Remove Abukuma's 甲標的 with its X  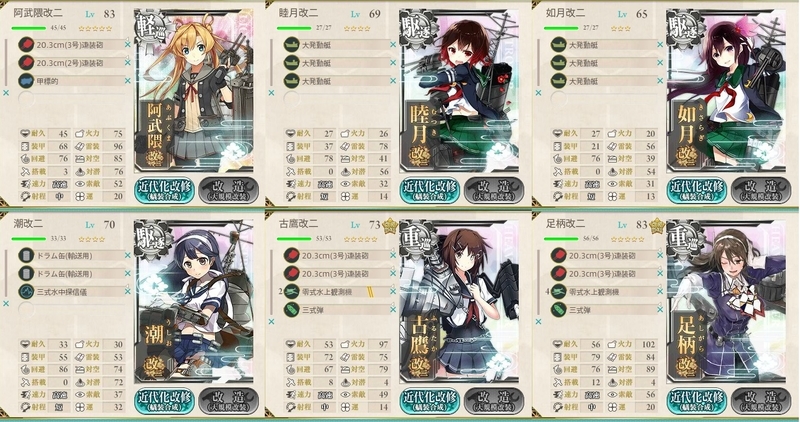pyautogui.click(x=128, y=81)
